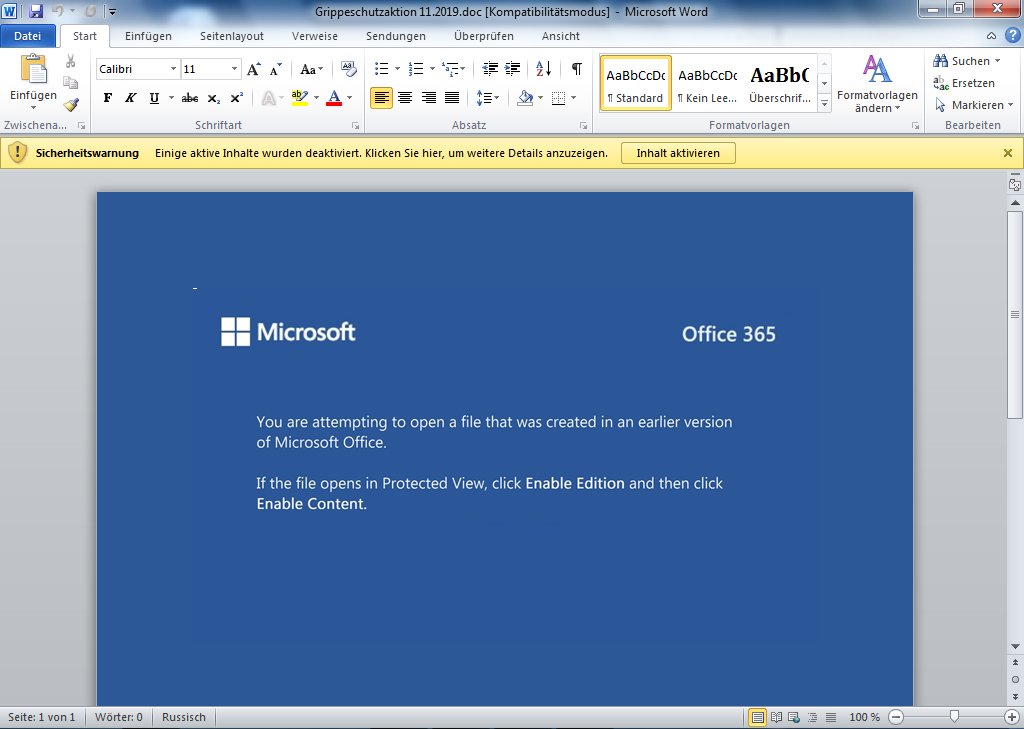This screenshot has width=1024, height=729.
Task: Click the Einfügen paste clipboard icon
Action: [x=33, y=69]
